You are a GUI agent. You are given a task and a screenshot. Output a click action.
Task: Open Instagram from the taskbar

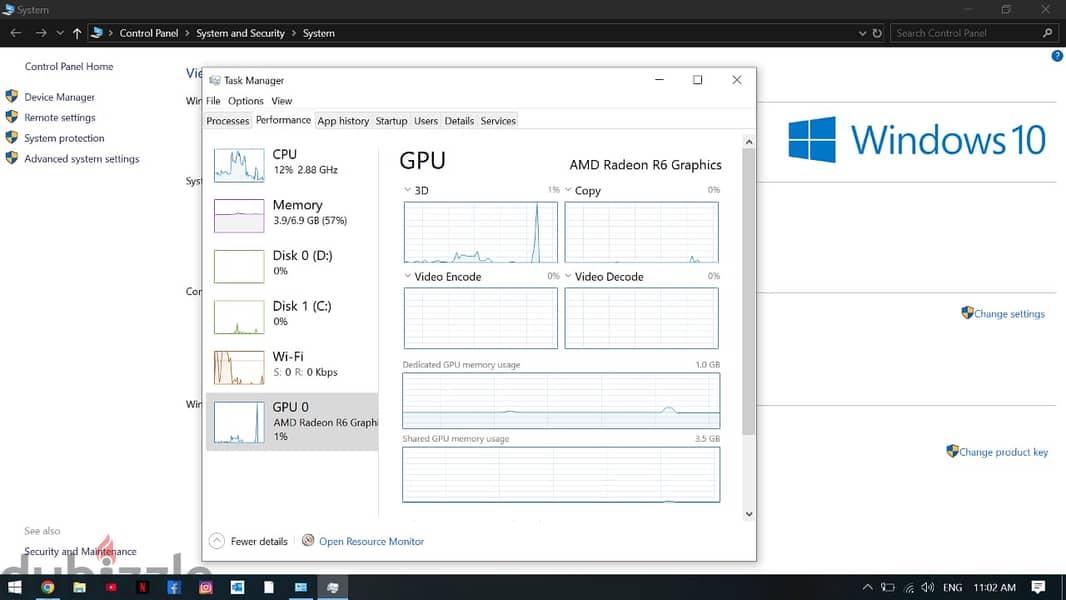pyautogui.click(x=205, y=587)
